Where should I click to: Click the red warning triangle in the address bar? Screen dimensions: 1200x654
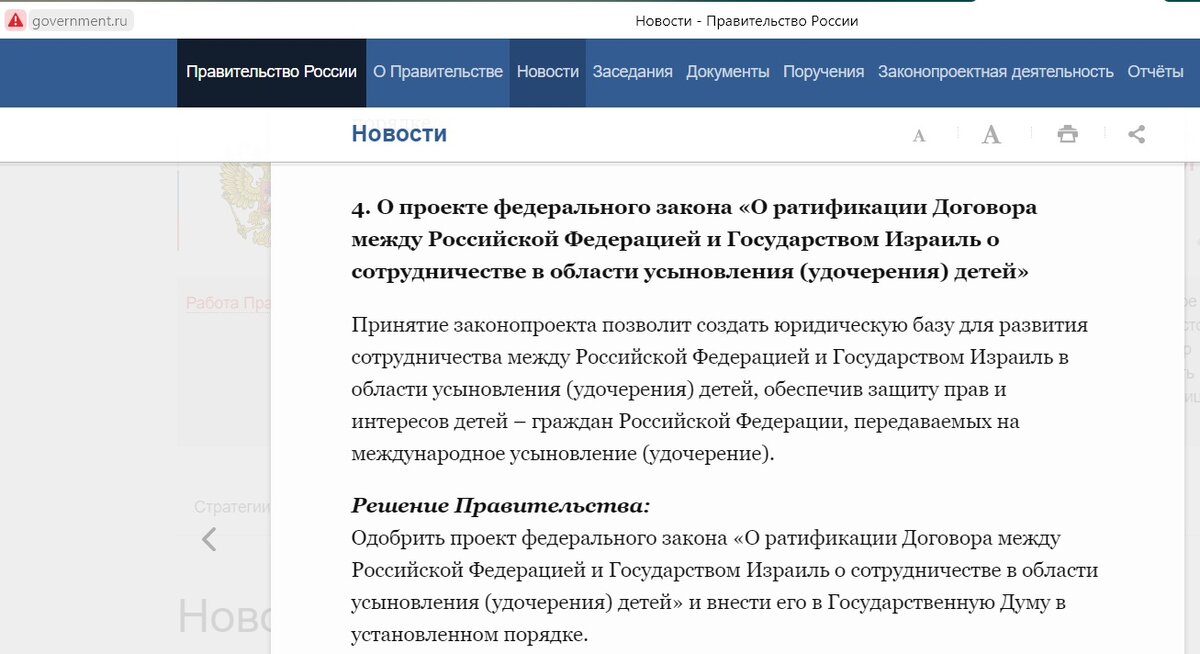tap(14, 18)
